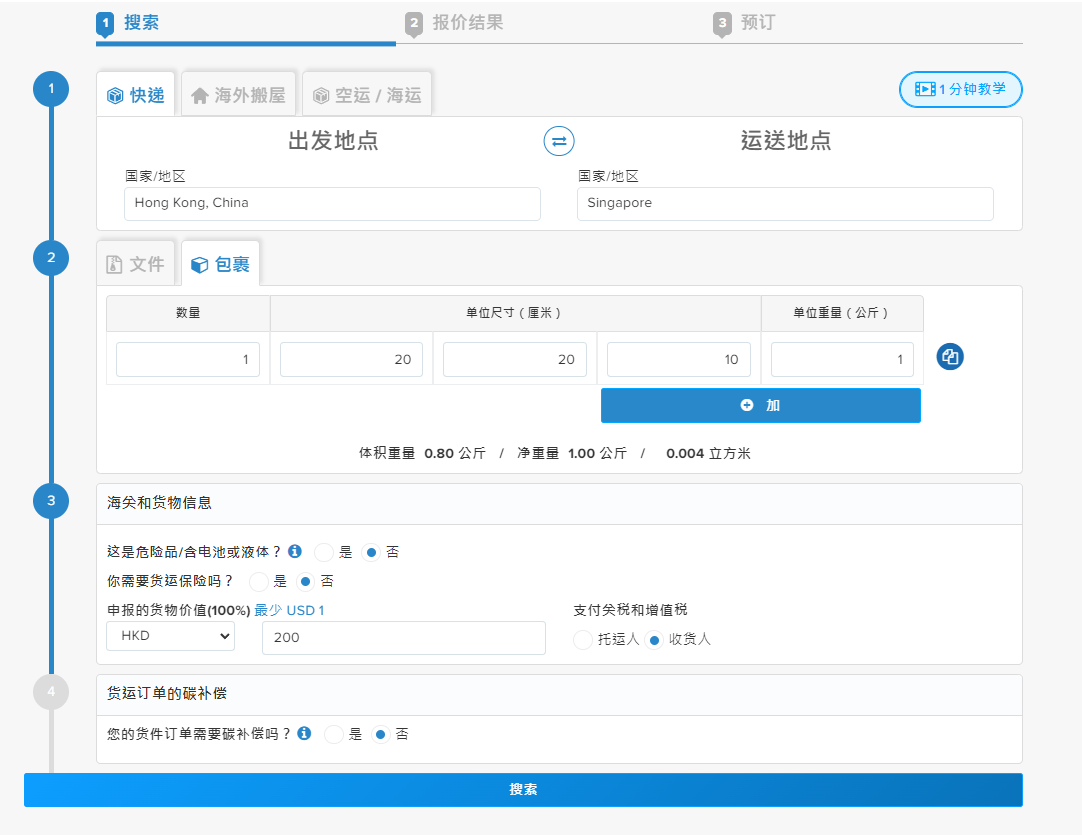
Task: Duplicate the parcel row with copy icon
Action: 950,357
